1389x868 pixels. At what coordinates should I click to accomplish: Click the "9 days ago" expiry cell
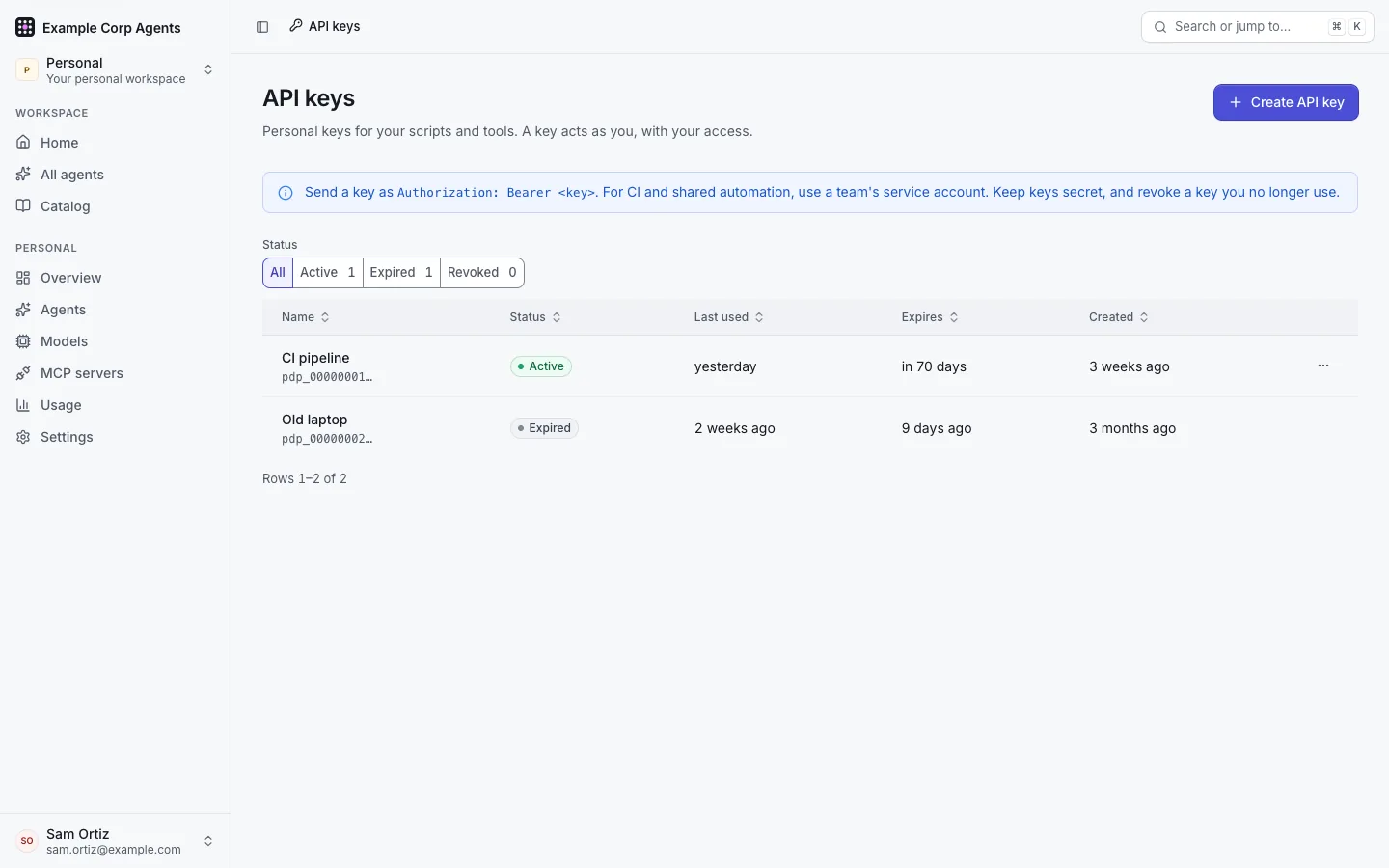click(x=937, y=428)
